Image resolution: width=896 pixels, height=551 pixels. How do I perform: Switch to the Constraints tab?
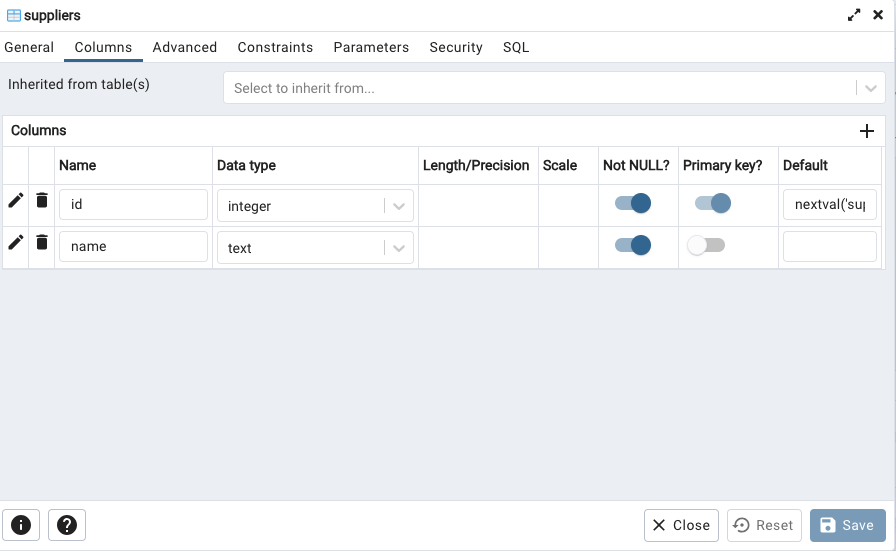pos(275,47)
